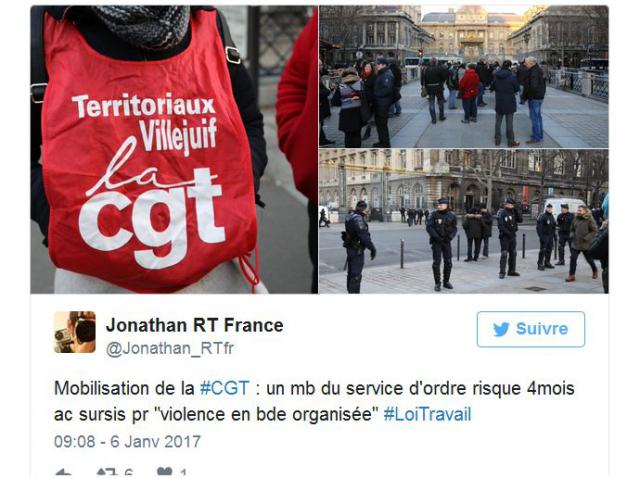The height and width of the screenshot is (478, 640).
Task: Click the retweet icon under the tweet
Action: pos(108,473)
